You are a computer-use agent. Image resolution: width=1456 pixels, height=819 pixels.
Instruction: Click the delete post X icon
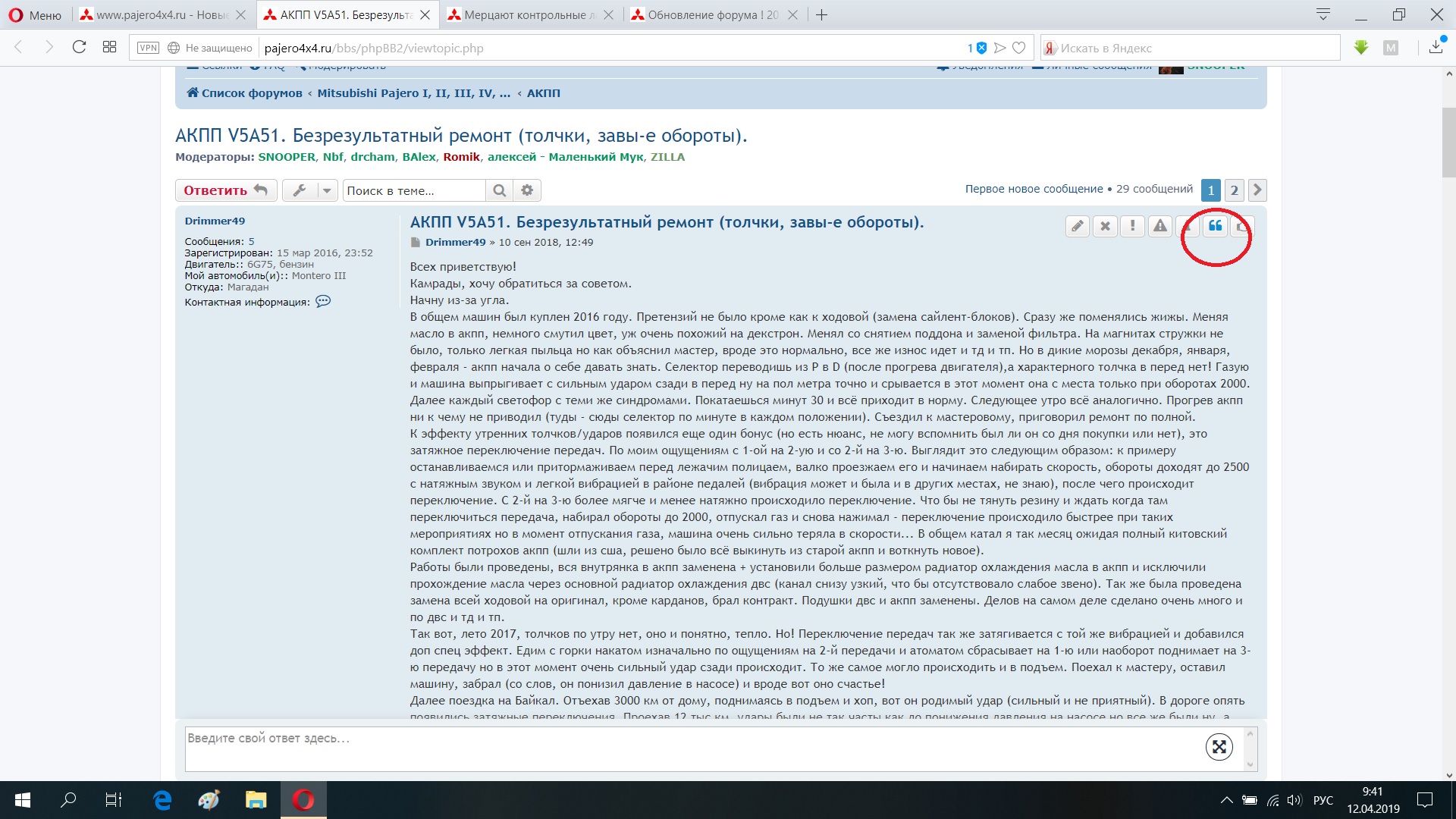(1105, 226)
